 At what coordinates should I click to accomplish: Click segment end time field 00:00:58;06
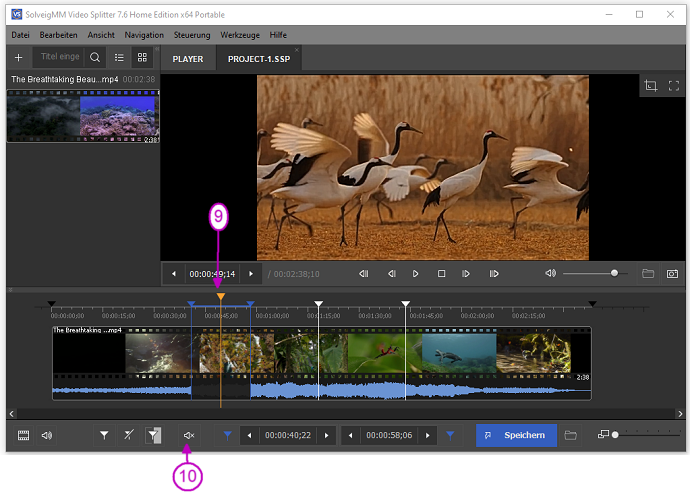pyautogui.click(x=389, y=435)
